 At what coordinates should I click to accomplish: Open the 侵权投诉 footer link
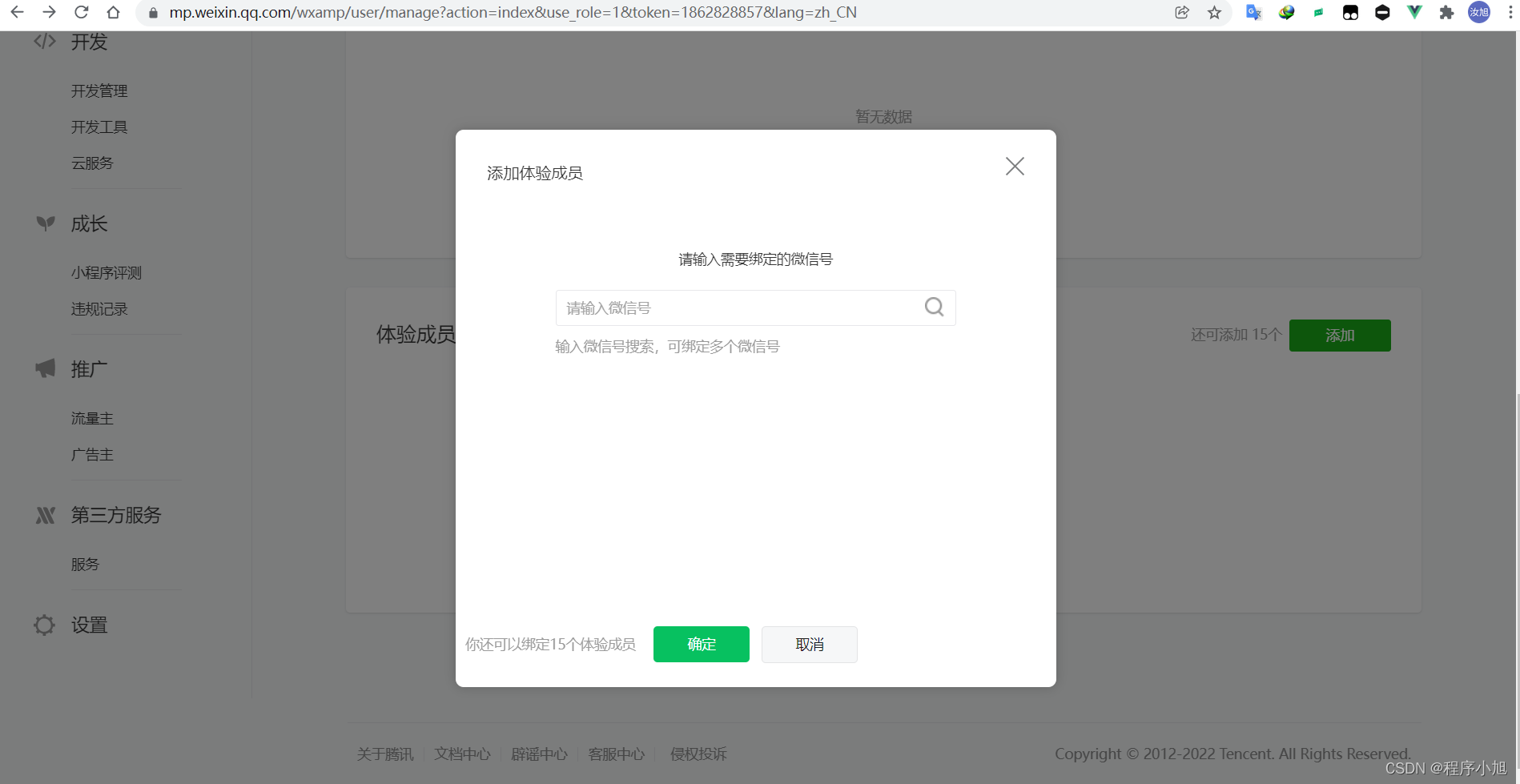click(698, 754)
